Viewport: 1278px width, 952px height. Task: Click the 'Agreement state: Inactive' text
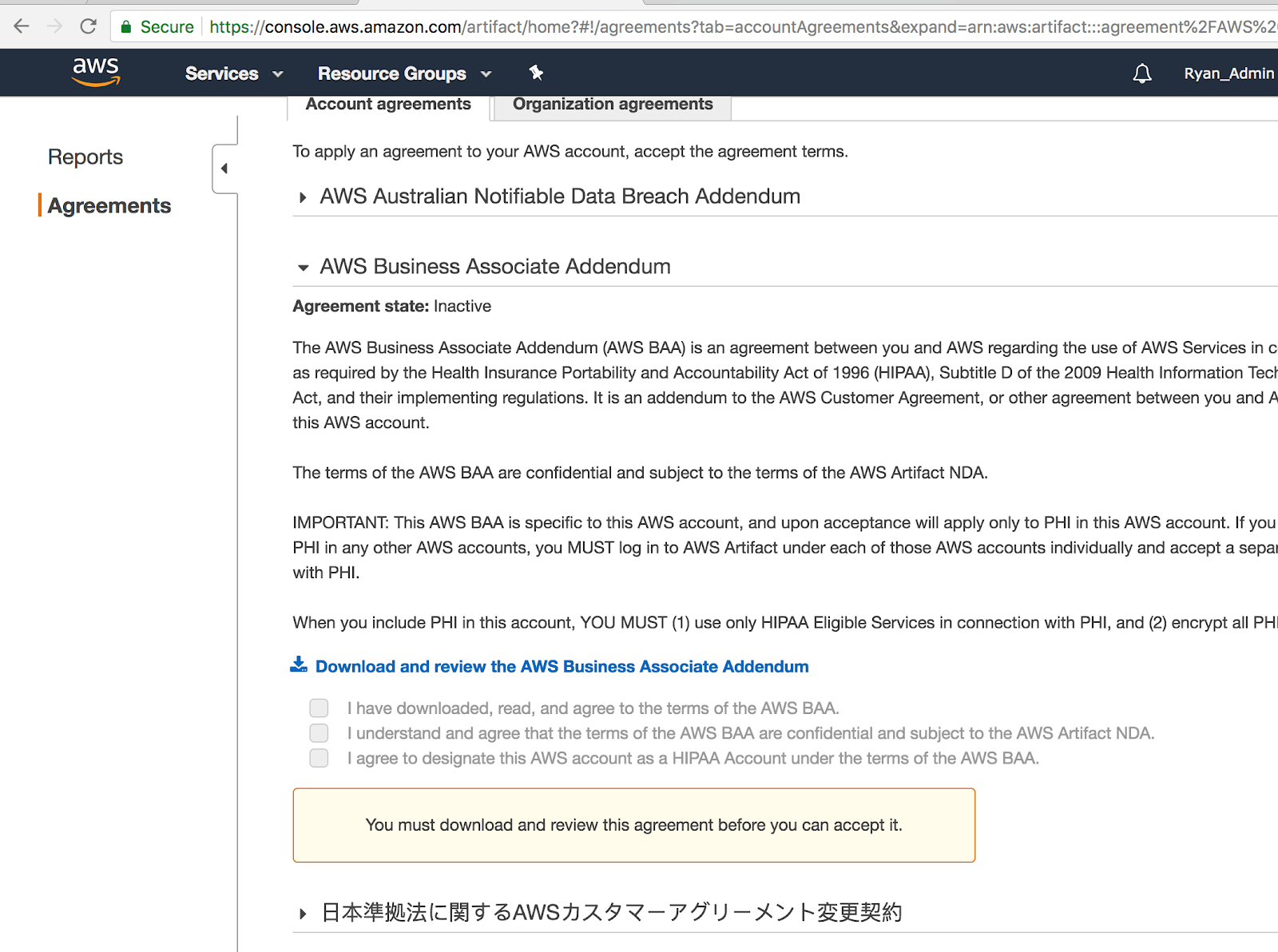392,307
